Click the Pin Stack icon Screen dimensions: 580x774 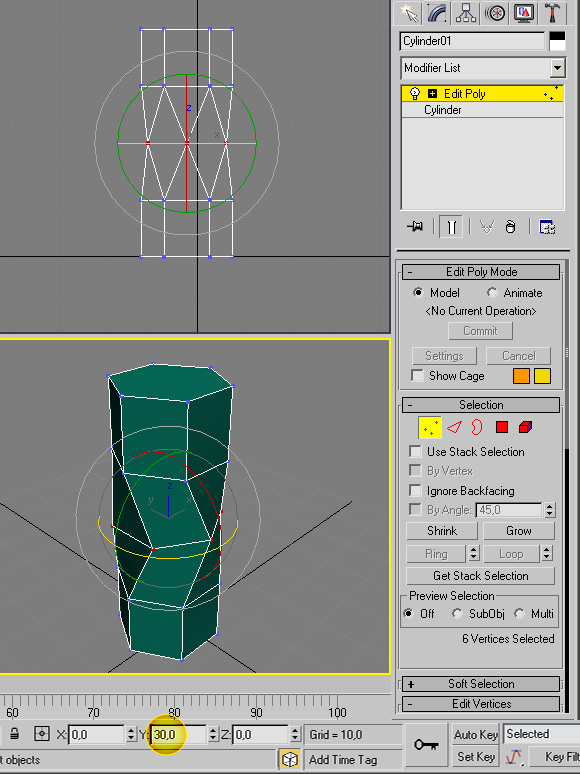pyautogui.click(x=415, y=227)
